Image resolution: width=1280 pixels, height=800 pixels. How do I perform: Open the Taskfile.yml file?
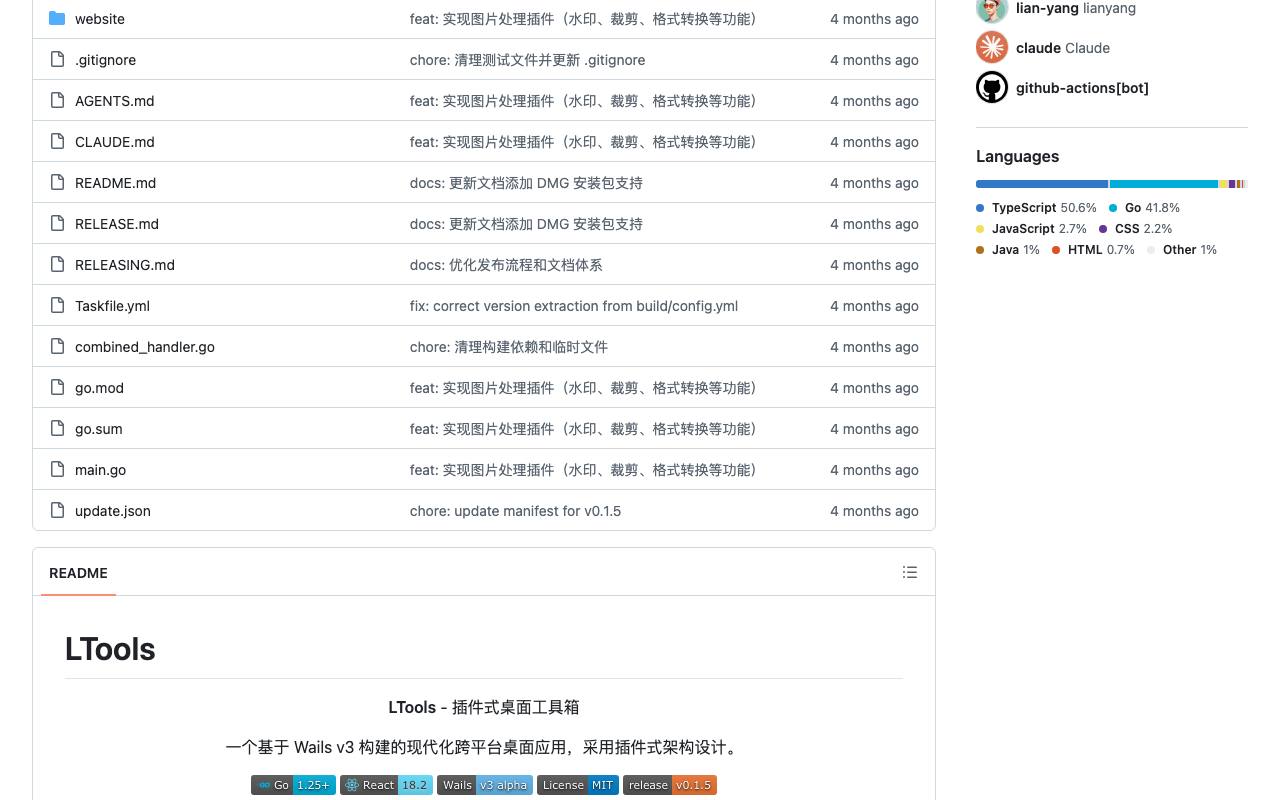[112, 306]
